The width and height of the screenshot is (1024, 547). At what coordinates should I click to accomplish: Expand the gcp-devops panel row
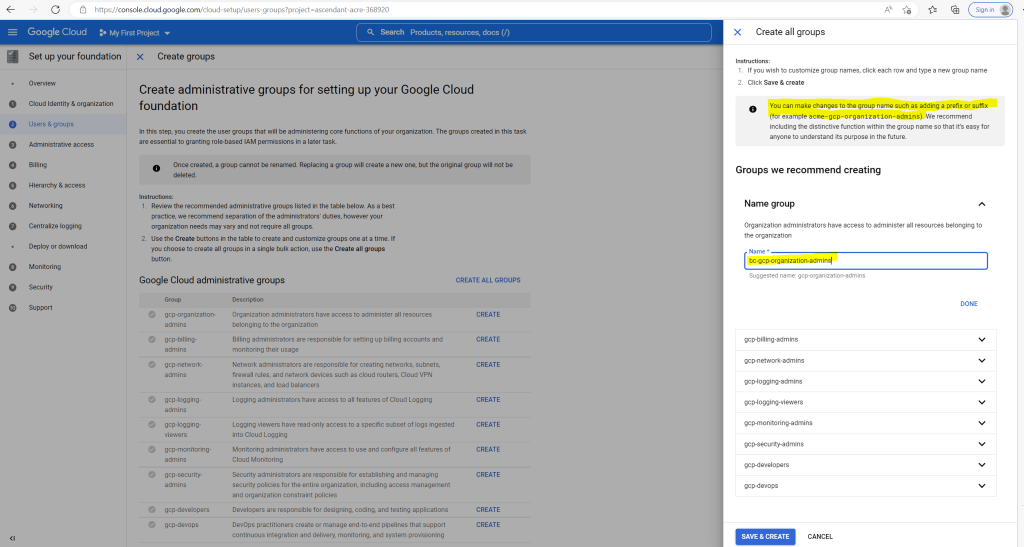(x=865, y=486)
